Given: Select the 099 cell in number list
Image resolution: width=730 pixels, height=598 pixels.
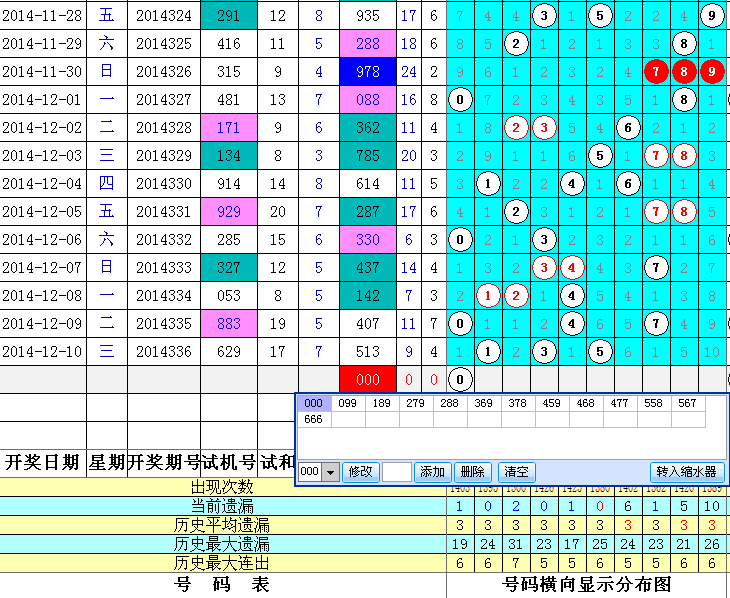Looking at the screenshot, I should [348, 403].
